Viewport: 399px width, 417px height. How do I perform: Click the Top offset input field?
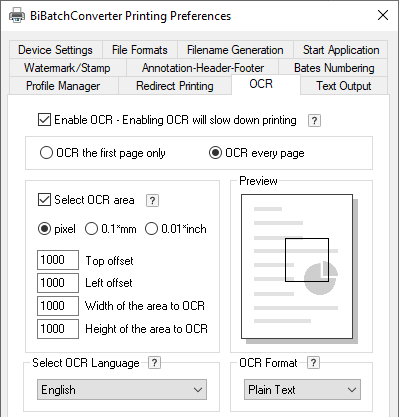pos(58,260)
